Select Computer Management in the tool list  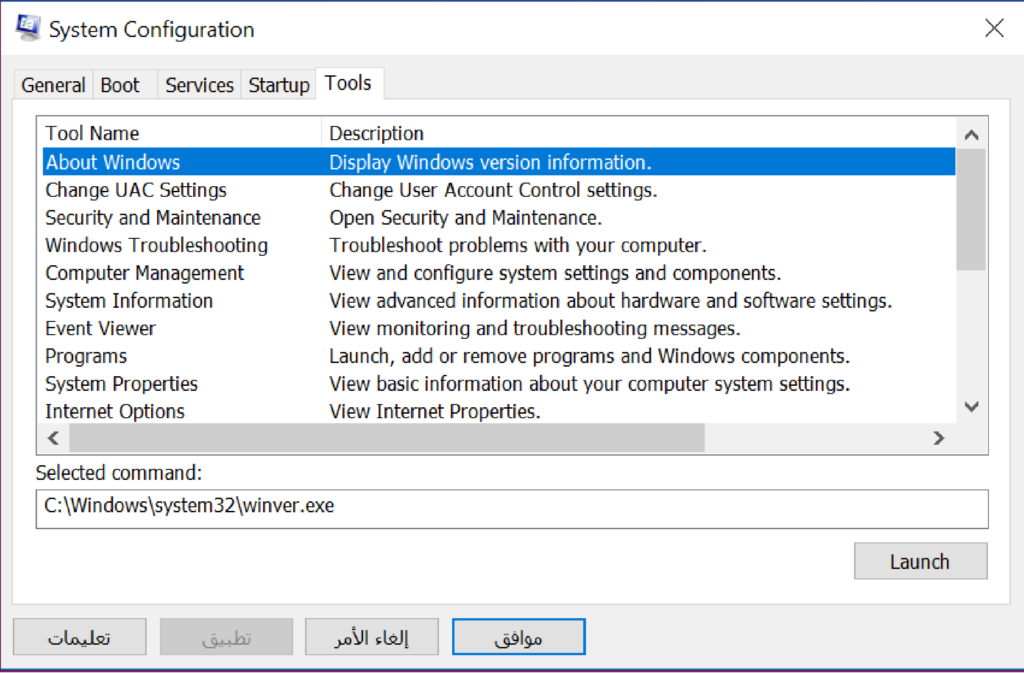[x=499, y=273]
